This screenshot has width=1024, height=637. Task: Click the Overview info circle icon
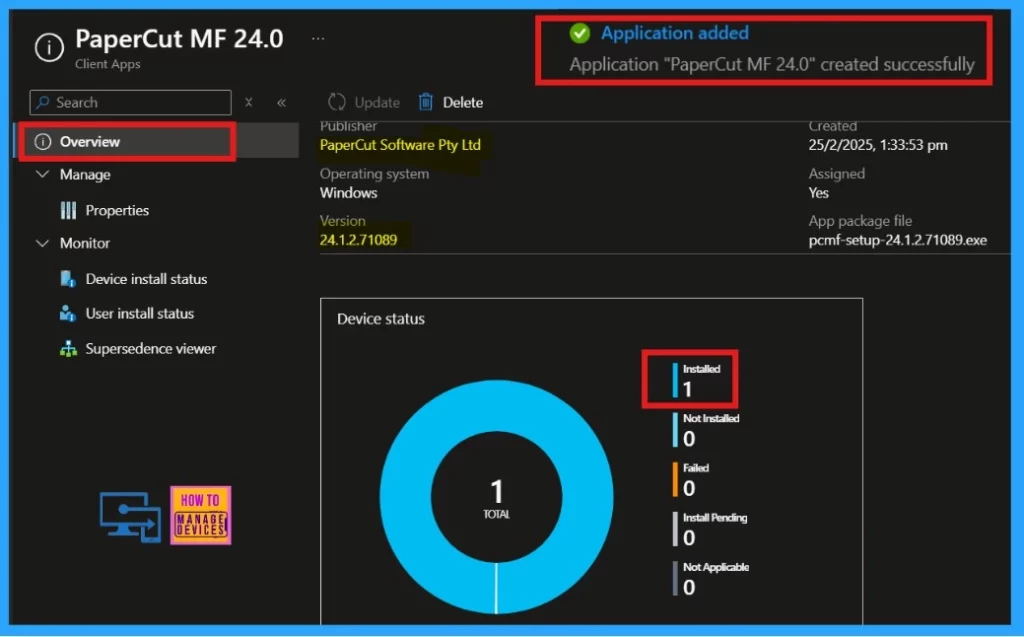pos(43,142)
